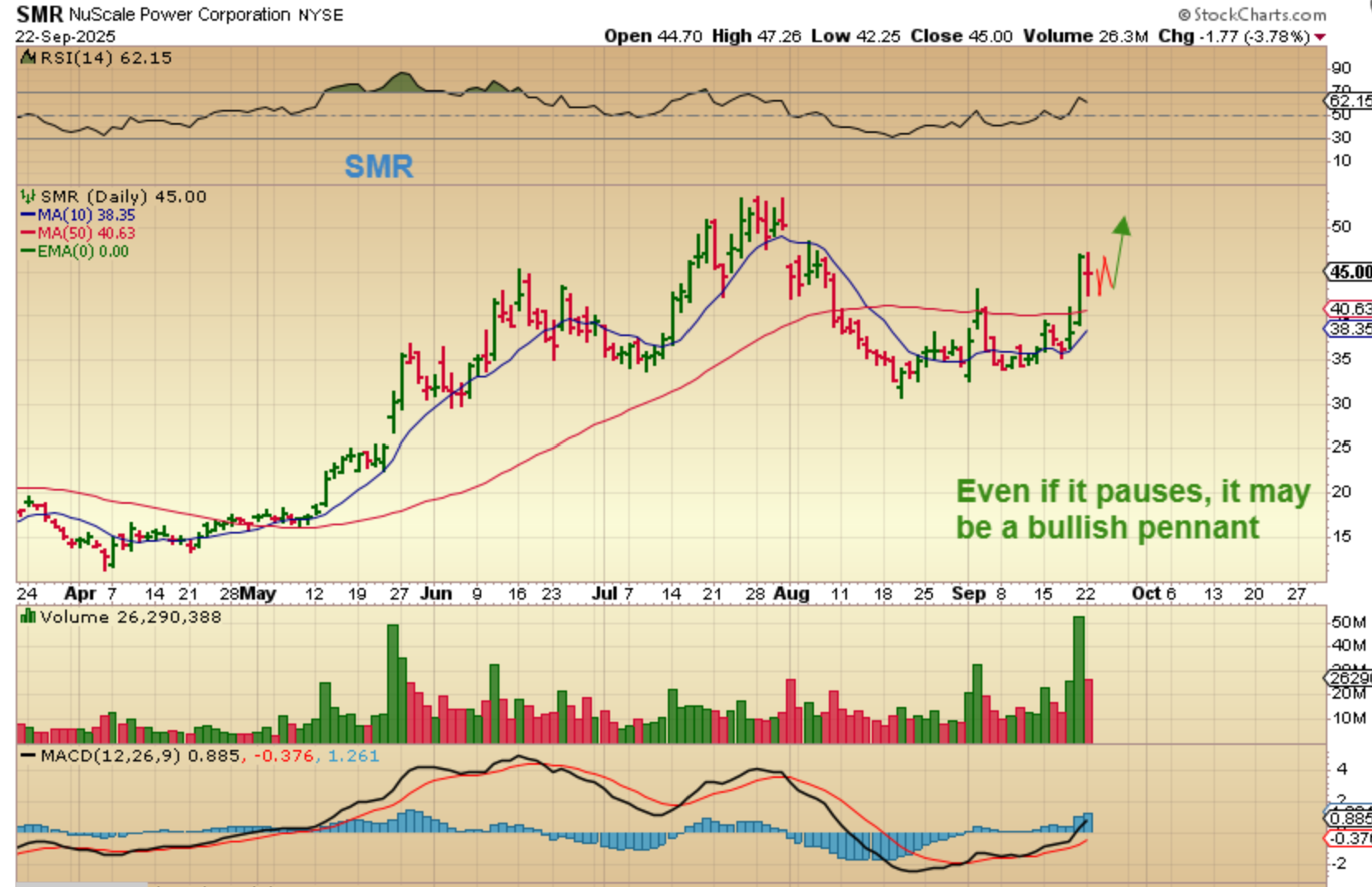
Task: Click the large blue SMR chart annotation
Action: [378, 167]
